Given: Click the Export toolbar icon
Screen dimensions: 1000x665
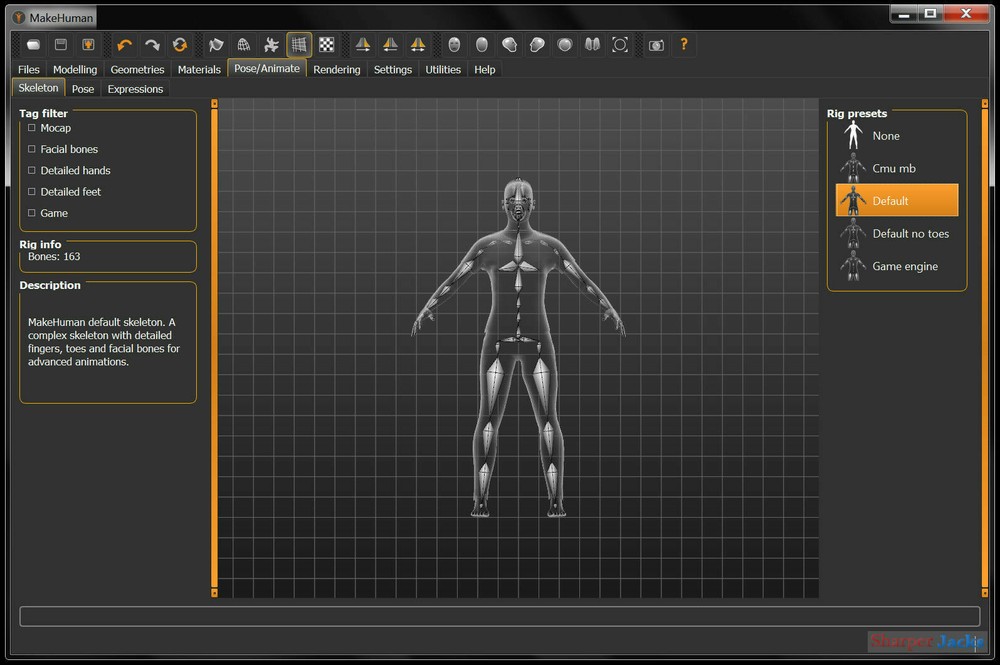Looking at the screenshot, I should pos(88,45).
